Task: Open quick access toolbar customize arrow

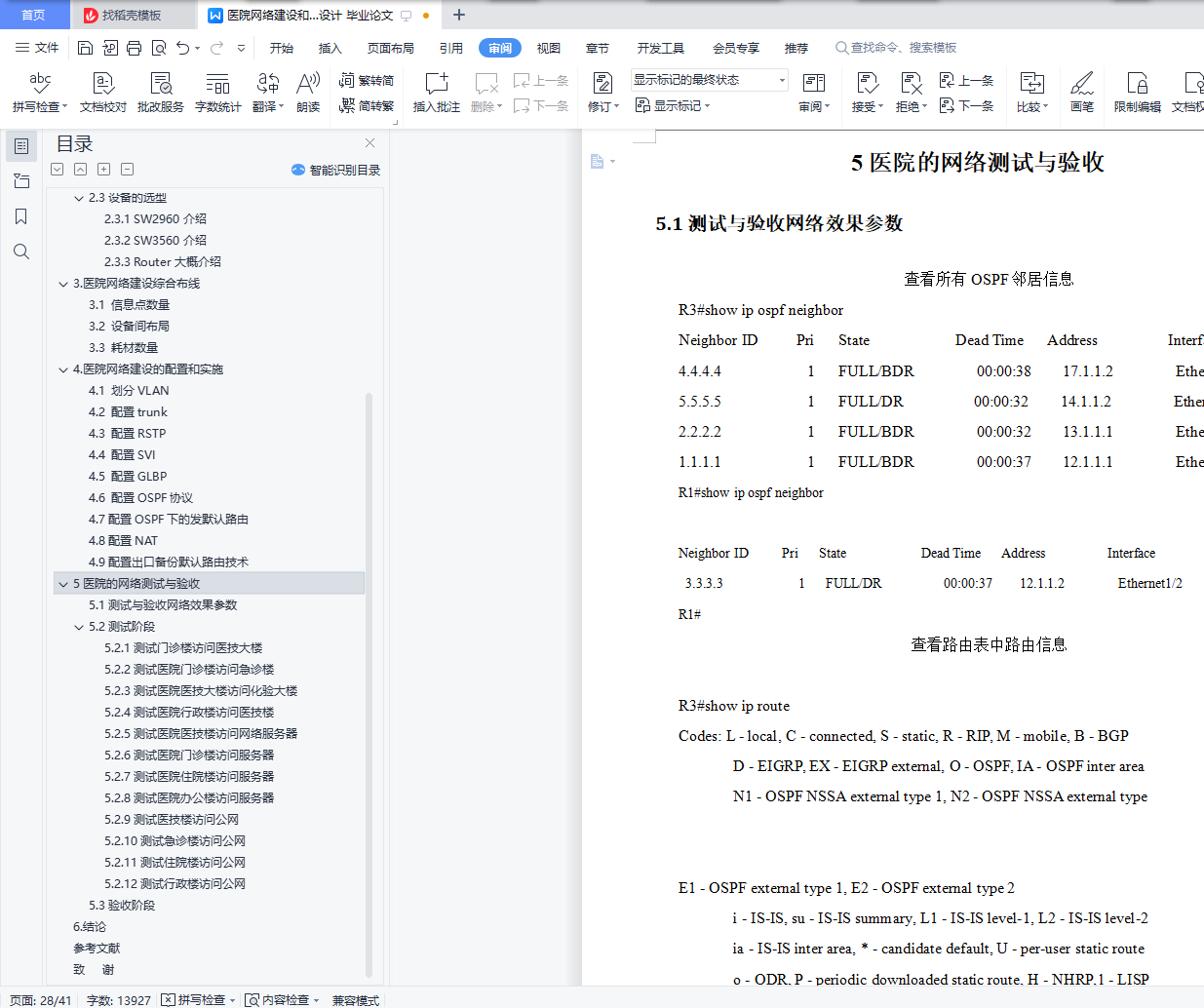Action: (241, 48)
